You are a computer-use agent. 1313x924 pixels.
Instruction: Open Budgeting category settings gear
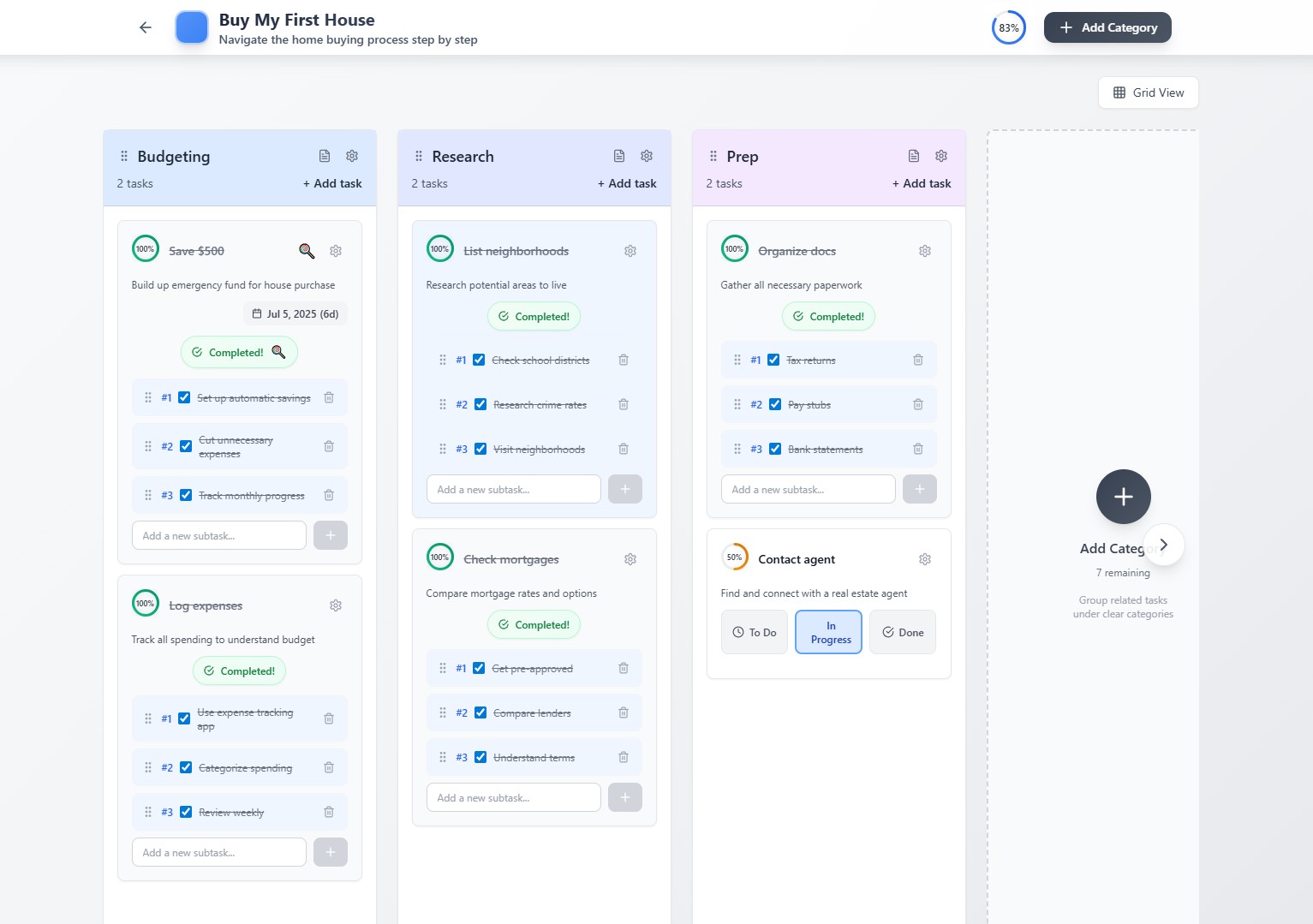352,156
